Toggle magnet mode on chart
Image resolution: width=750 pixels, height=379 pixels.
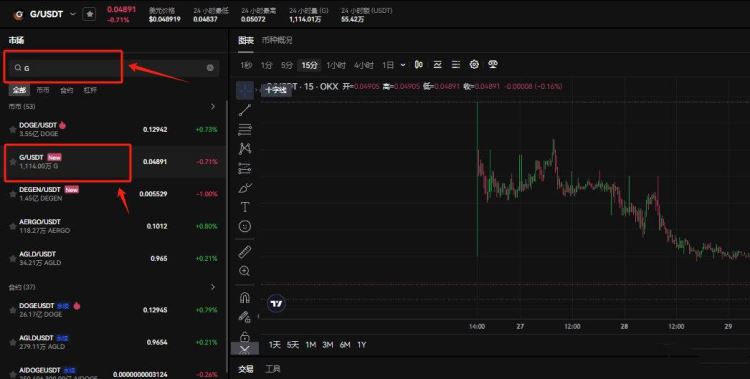coord(245,298)
